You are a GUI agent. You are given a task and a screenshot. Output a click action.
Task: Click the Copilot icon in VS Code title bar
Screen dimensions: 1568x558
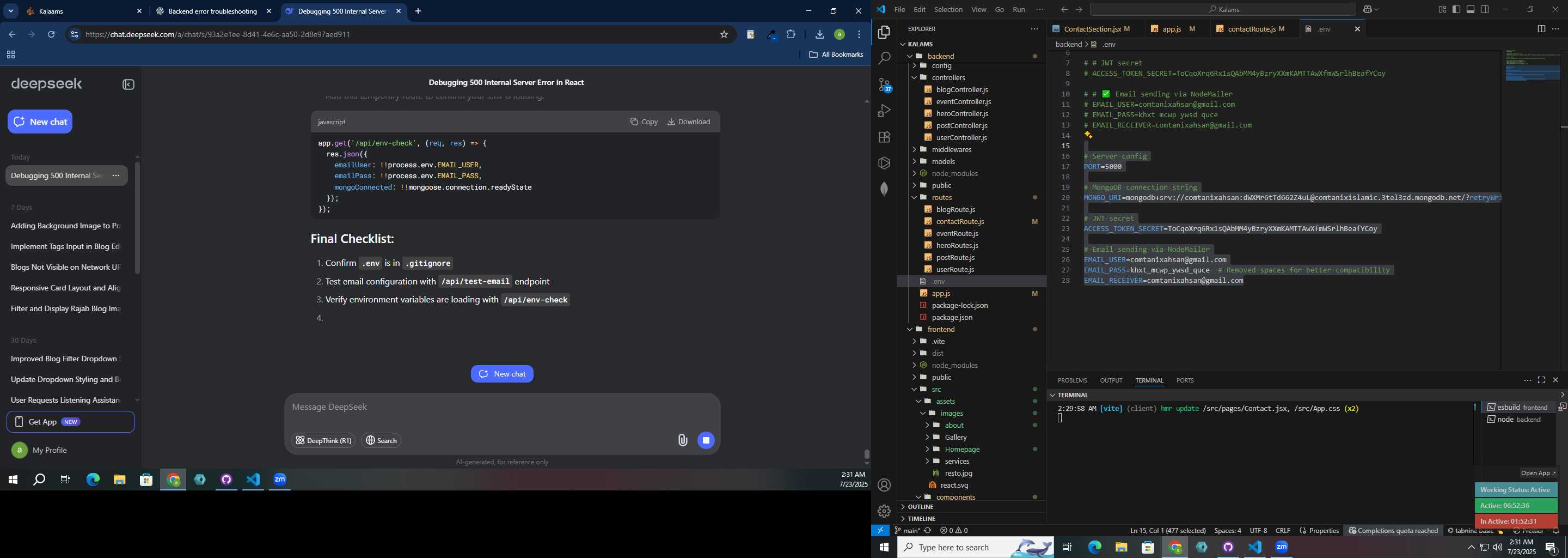[1367, 9]
